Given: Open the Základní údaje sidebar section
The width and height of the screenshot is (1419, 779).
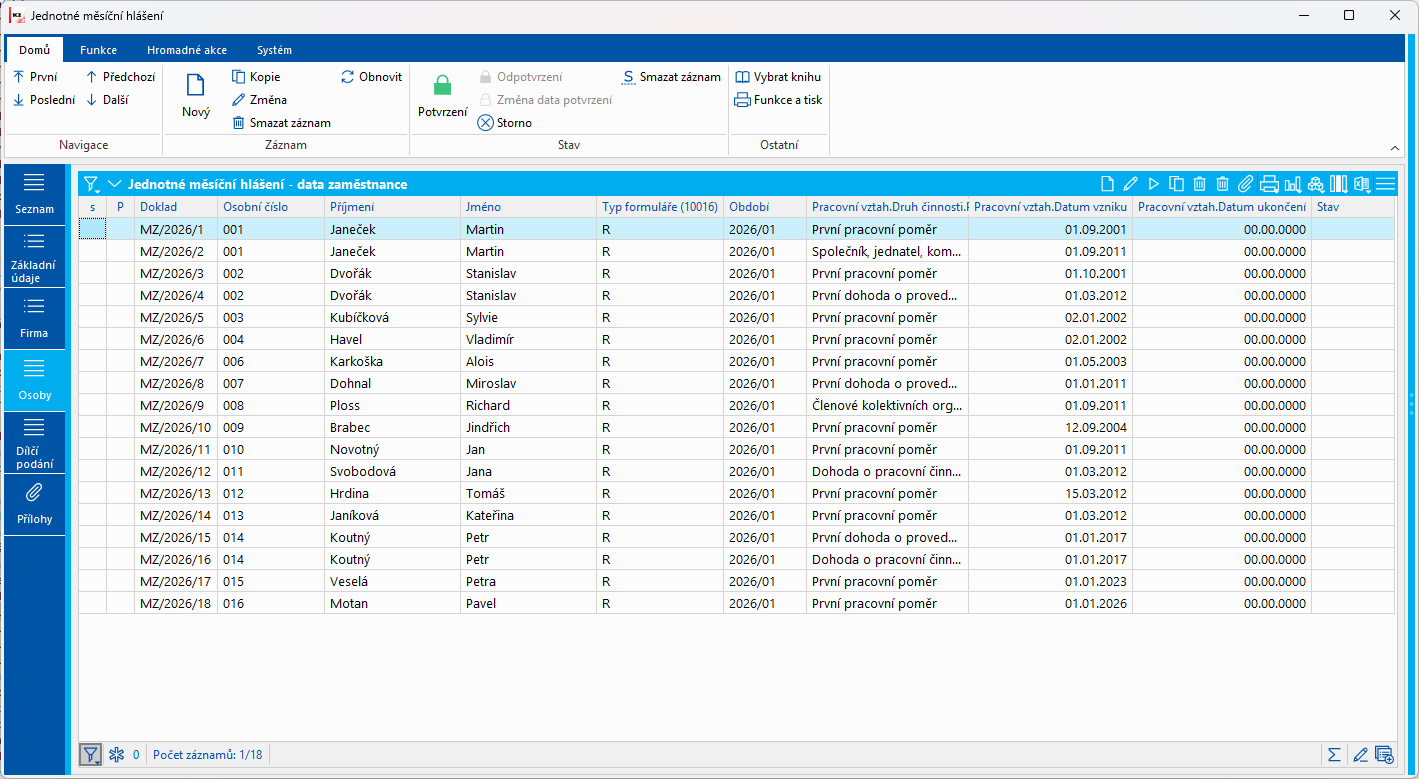Looking at the screenshot, I should (x=34, y=257).
